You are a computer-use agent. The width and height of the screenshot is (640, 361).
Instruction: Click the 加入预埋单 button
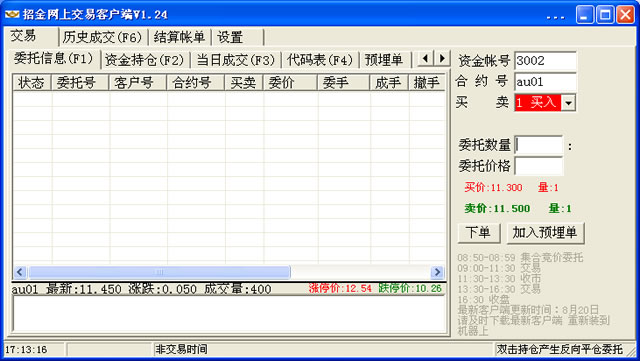[545, 233]
